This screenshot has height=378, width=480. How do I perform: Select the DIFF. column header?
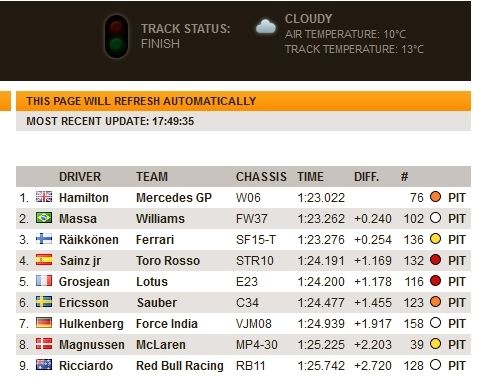366,177
